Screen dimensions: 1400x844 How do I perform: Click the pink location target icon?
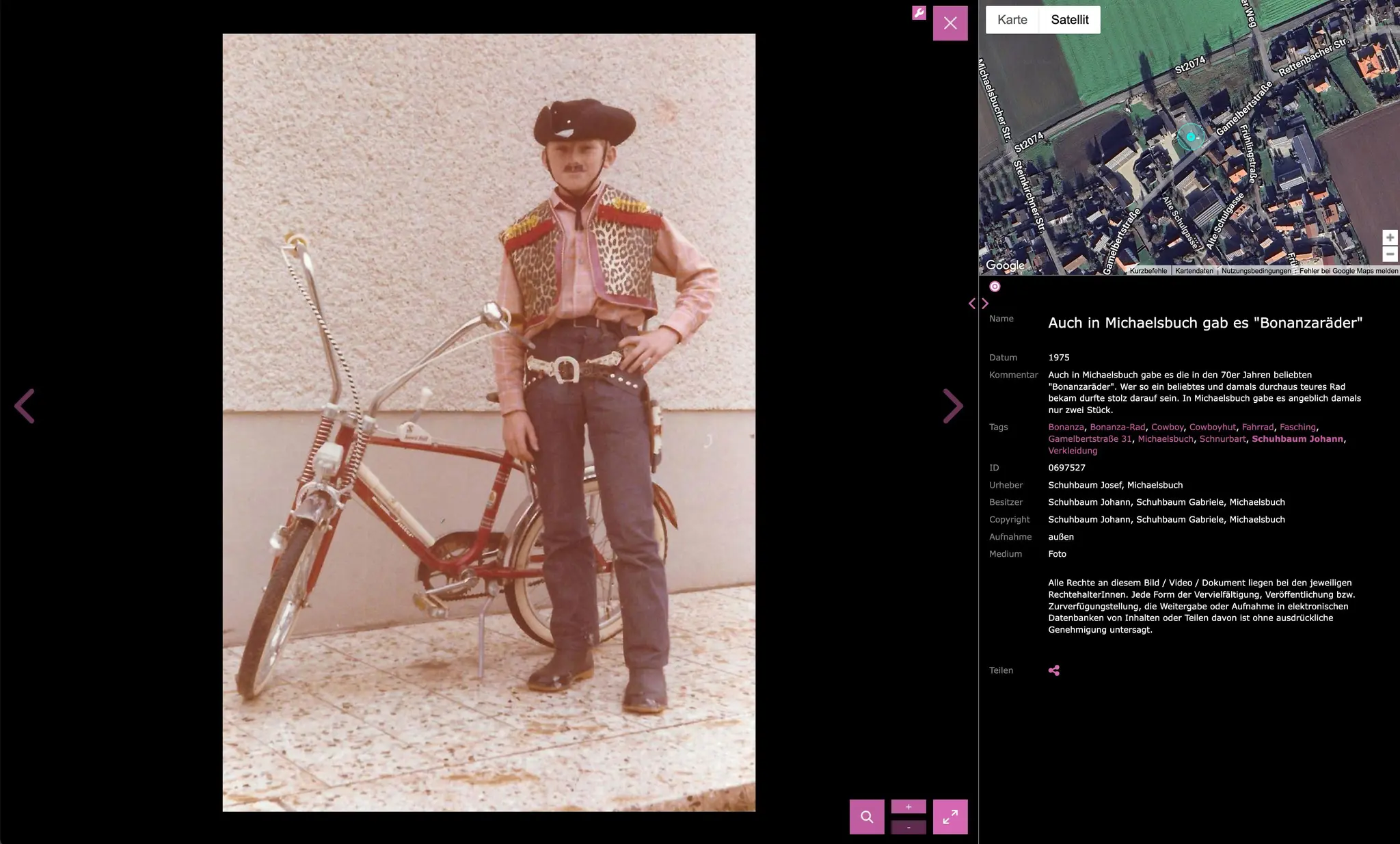[x=995, y=287]
